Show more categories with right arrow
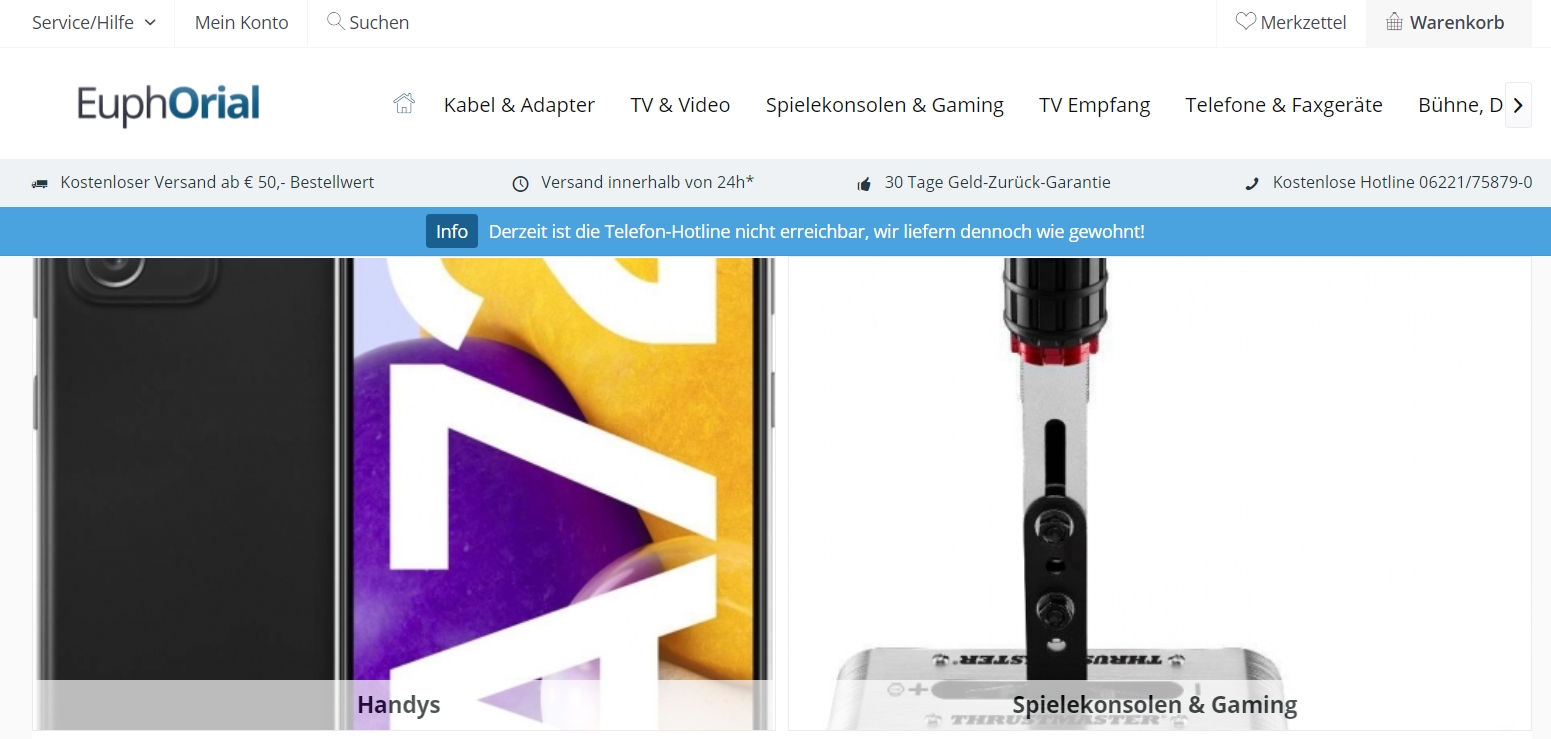Screen dimensions: 1551x739 [1518, 104]
